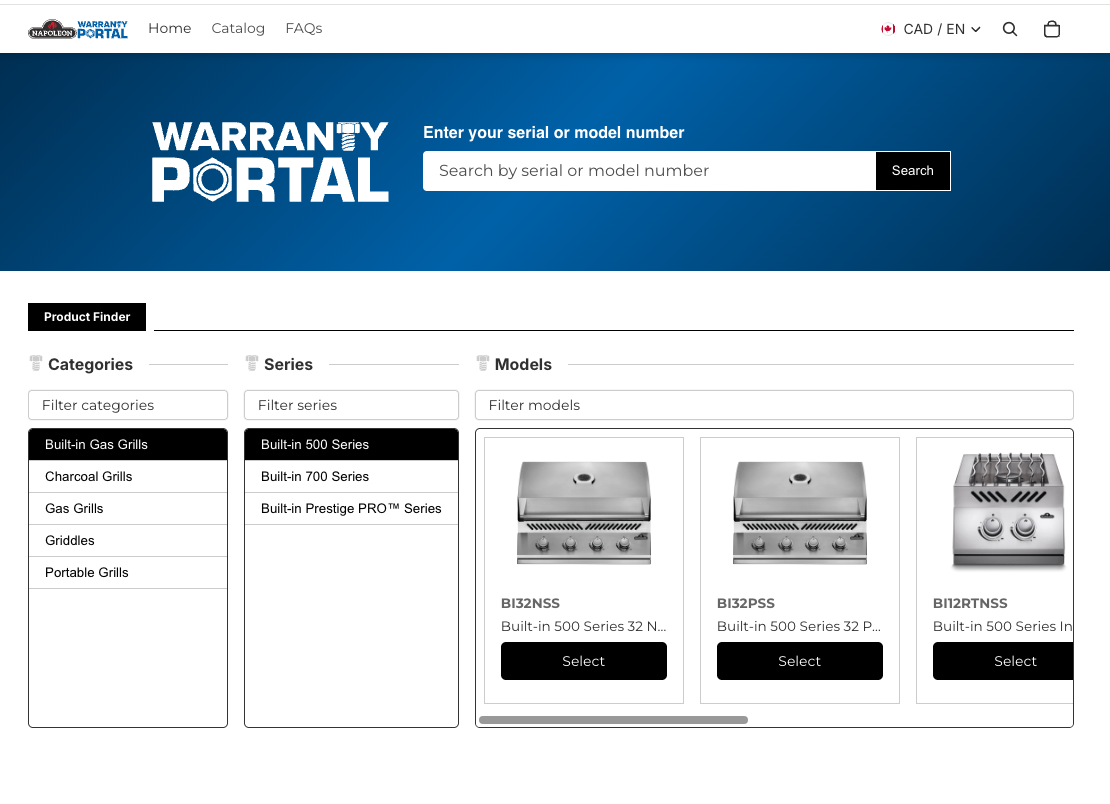Focus the serial or model number field
The width and height of the screenshot is (1110, 804).
[x=649, y=171]
